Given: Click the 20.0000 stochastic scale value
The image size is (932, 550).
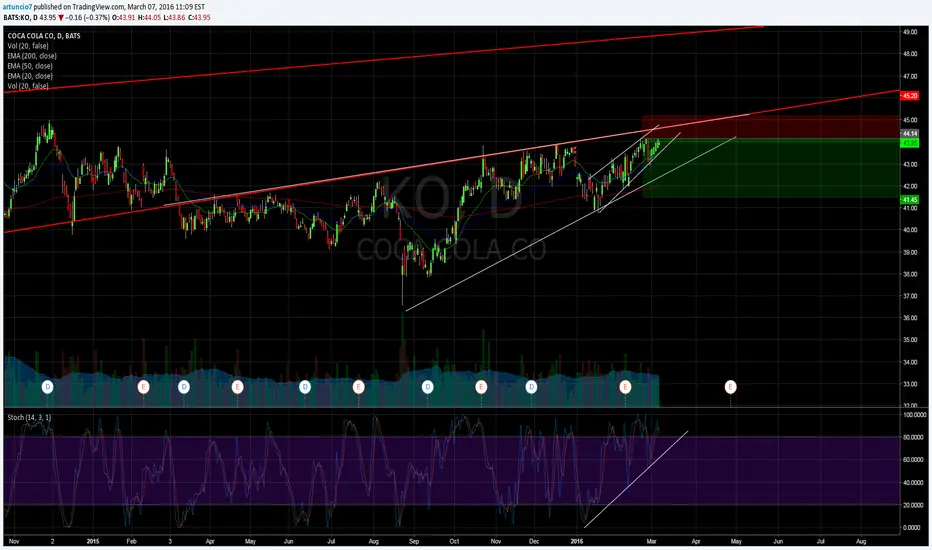Looking at the screenshot, I should pos(915,505).
